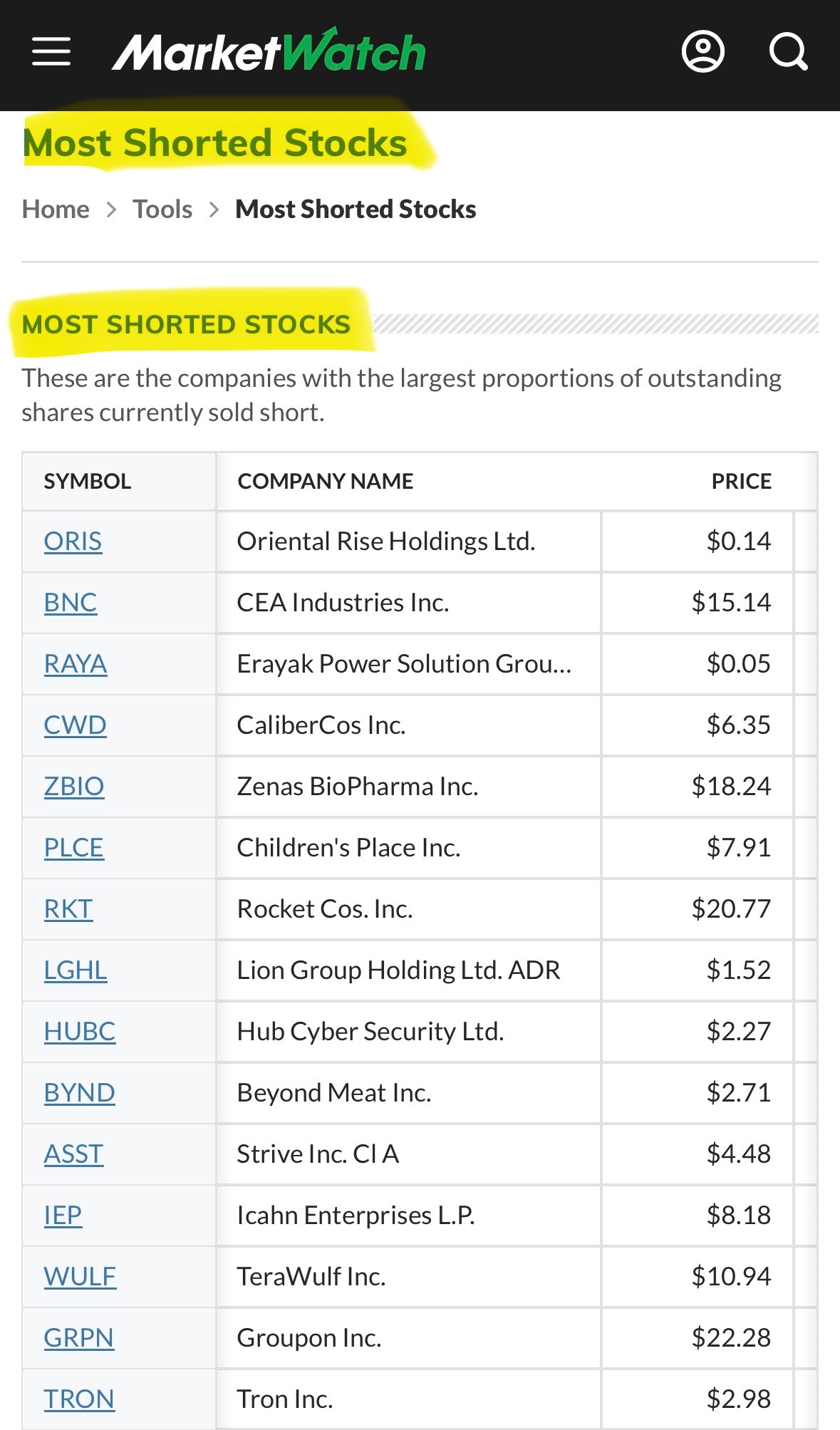Click the MarketWatch logo
Image resolution: width=840 pixels, height=1430 pixels.
tap(269, 51)
